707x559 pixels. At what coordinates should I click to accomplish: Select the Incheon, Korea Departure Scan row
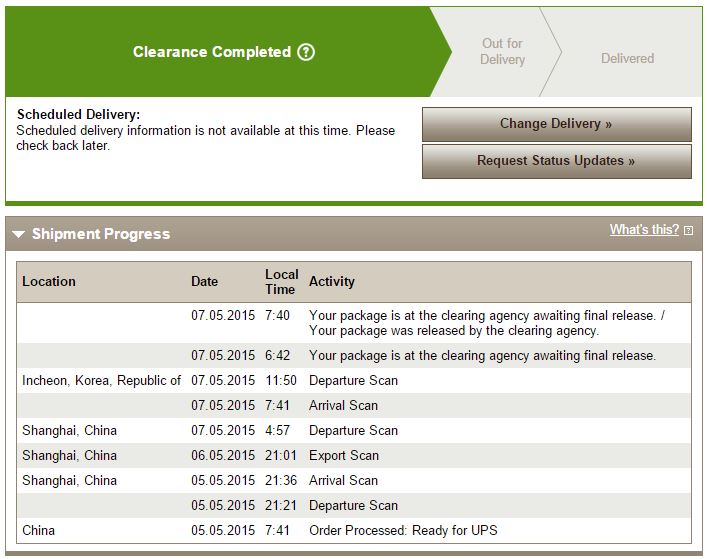tap(354, 380)
